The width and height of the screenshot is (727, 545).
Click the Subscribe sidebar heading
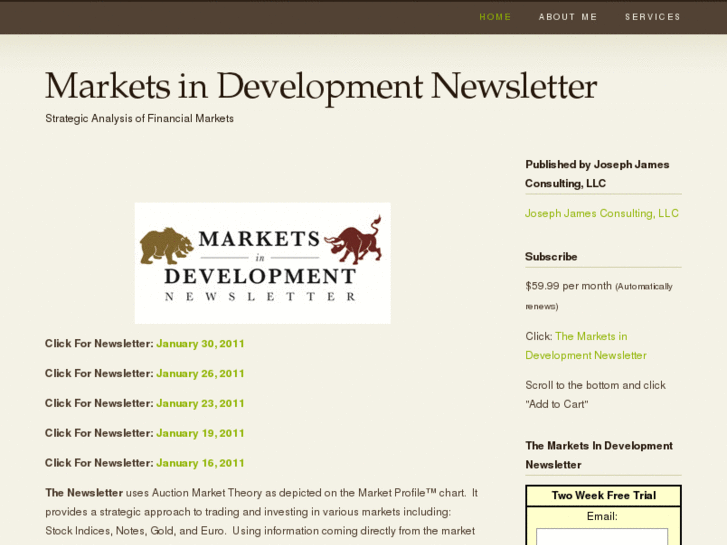(551, 257)
